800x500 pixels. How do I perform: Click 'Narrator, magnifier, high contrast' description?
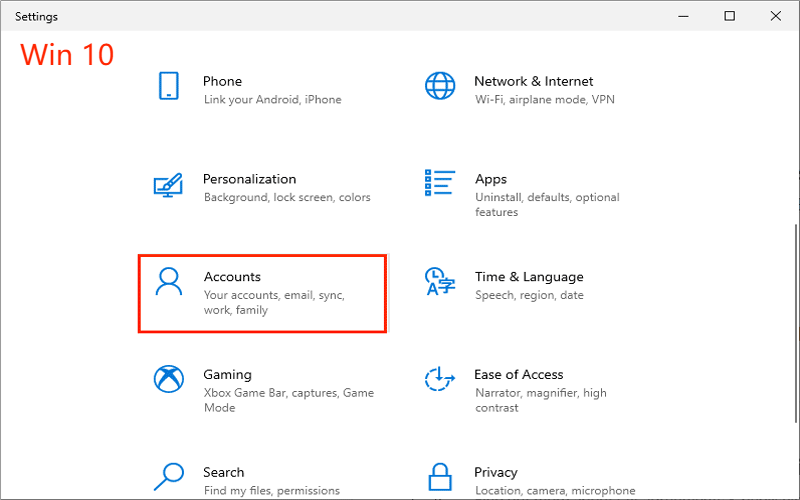(x=541, y=400)
